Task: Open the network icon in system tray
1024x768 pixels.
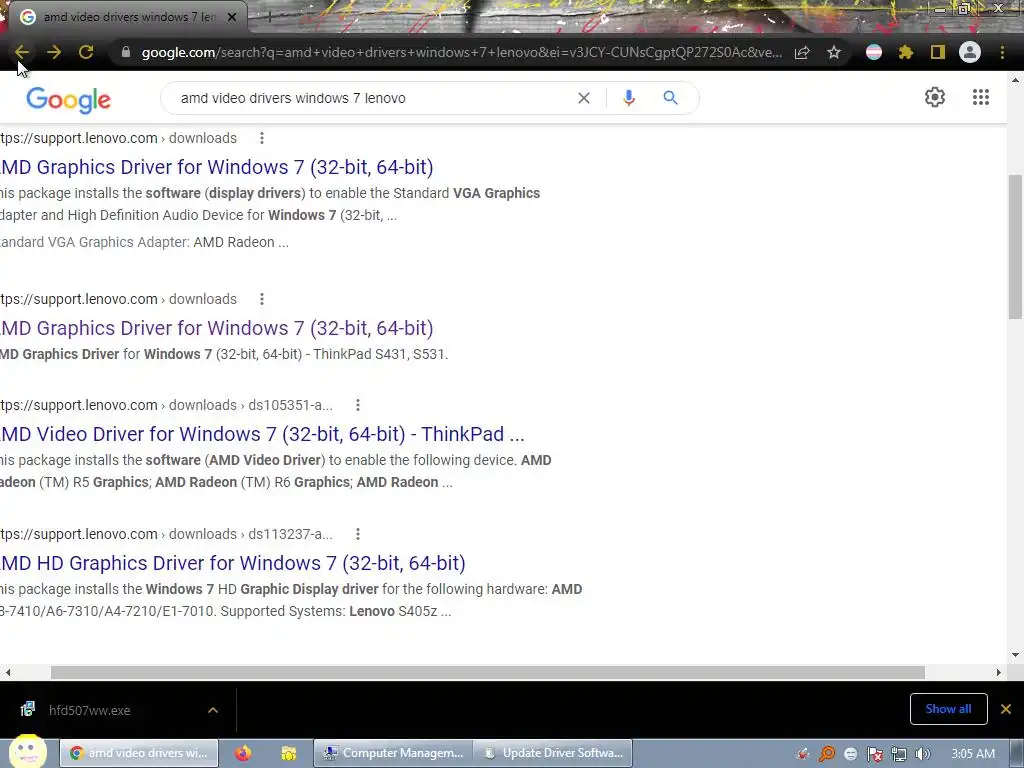Action: (899, 754)
